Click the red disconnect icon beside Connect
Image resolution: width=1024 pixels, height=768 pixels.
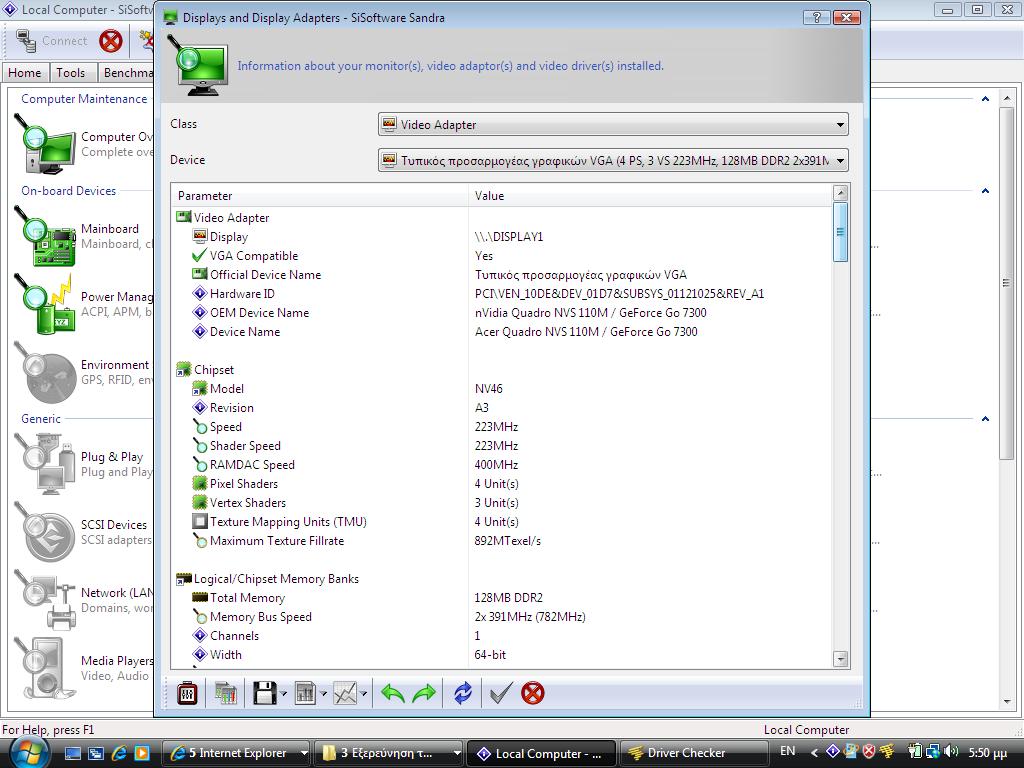tap(111, 41)
